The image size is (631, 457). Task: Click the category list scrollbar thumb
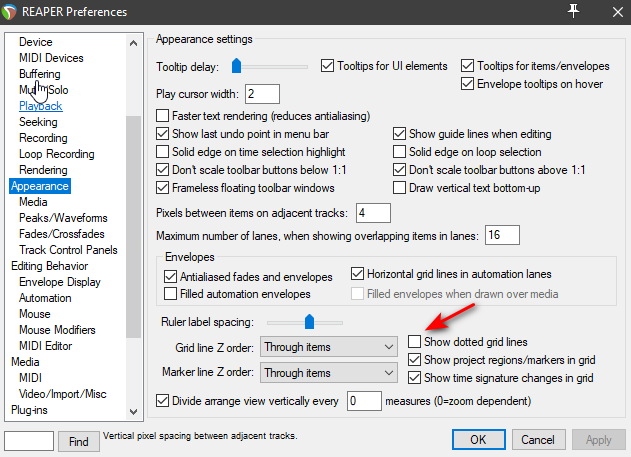pos(134,227)
